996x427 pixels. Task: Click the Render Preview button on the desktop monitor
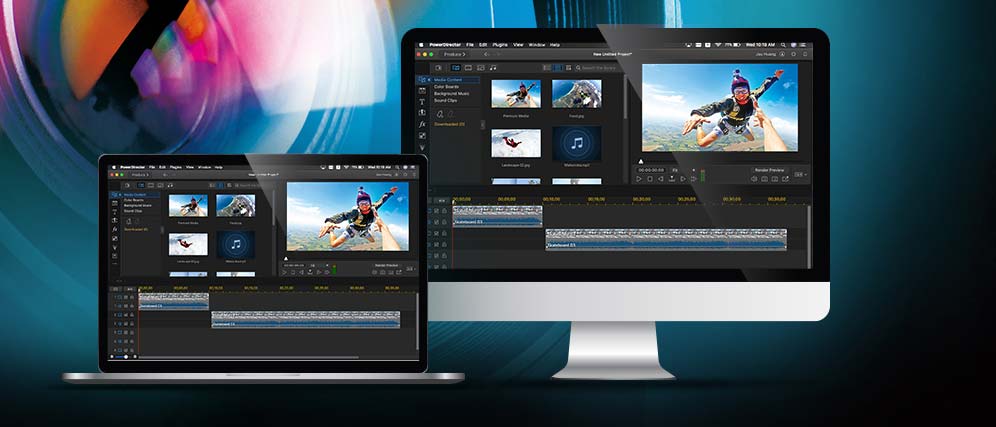(768, 170)
